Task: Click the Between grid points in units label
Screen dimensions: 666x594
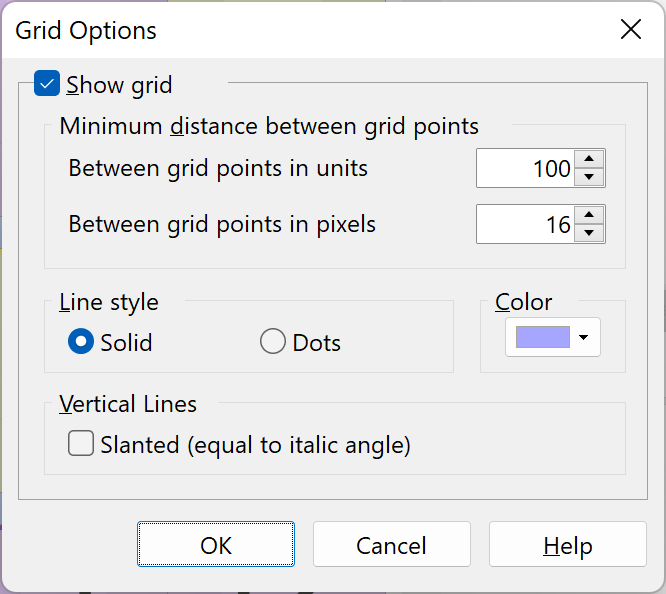Action: click(218, 168)
